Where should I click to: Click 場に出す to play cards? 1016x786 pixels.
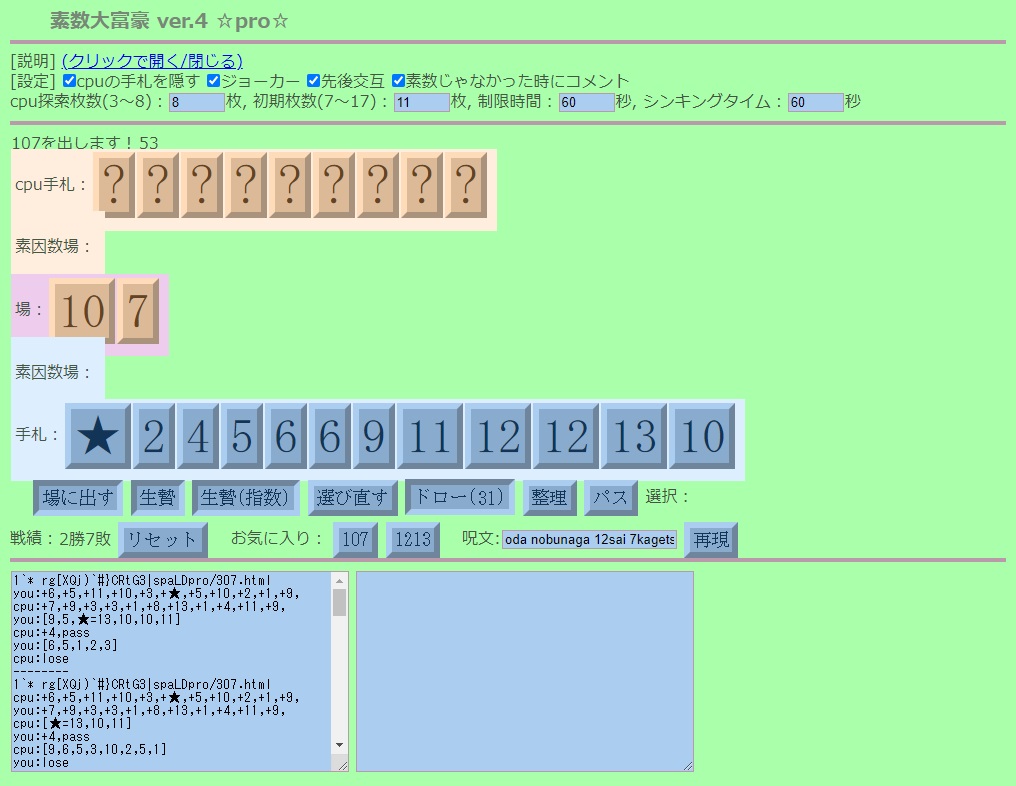pos(78,498)
